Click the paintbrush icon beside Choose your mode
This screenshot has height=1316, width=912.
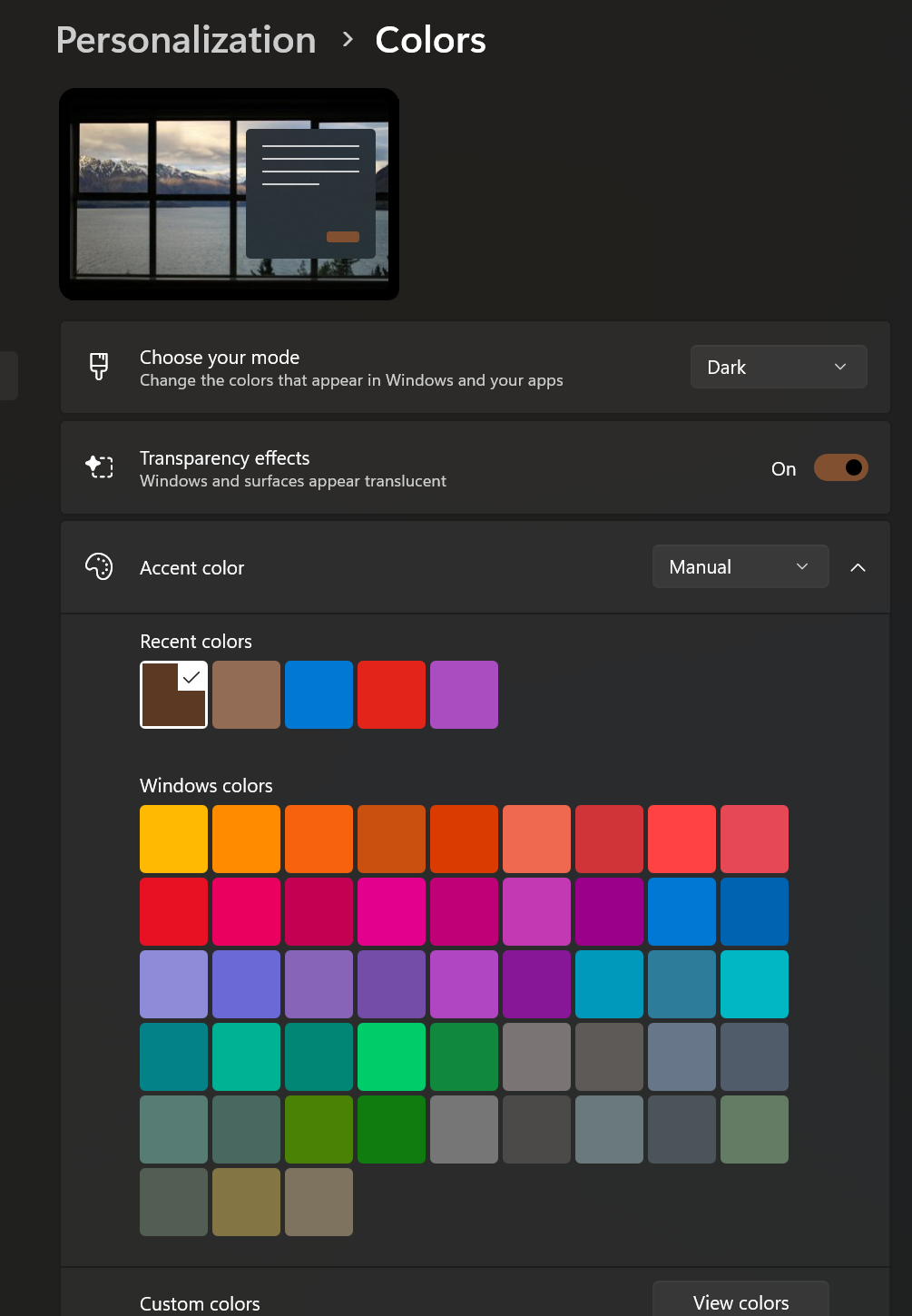[99, 367]
